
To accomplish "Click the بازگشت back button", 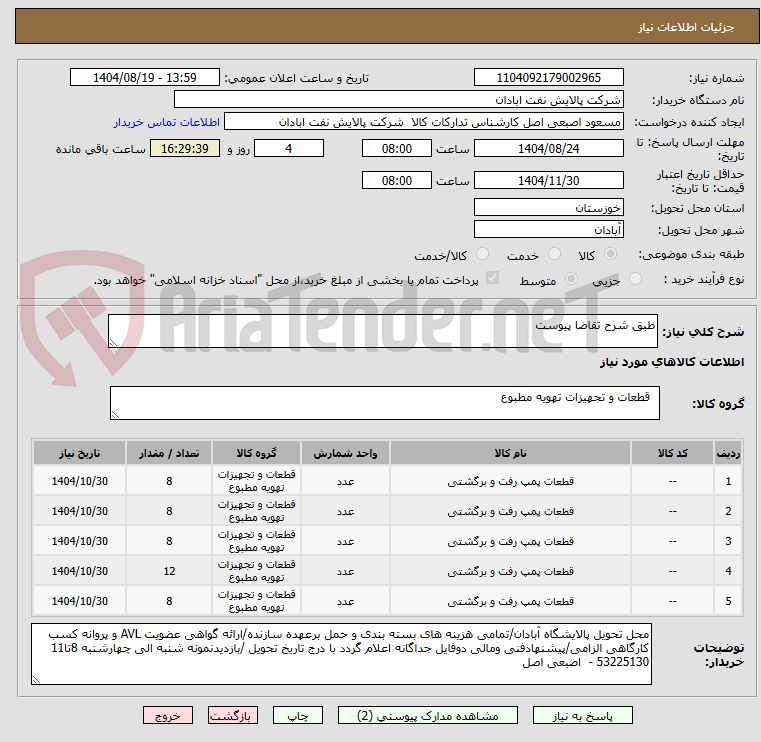I will pyautogui.click(x=232, y=715).
